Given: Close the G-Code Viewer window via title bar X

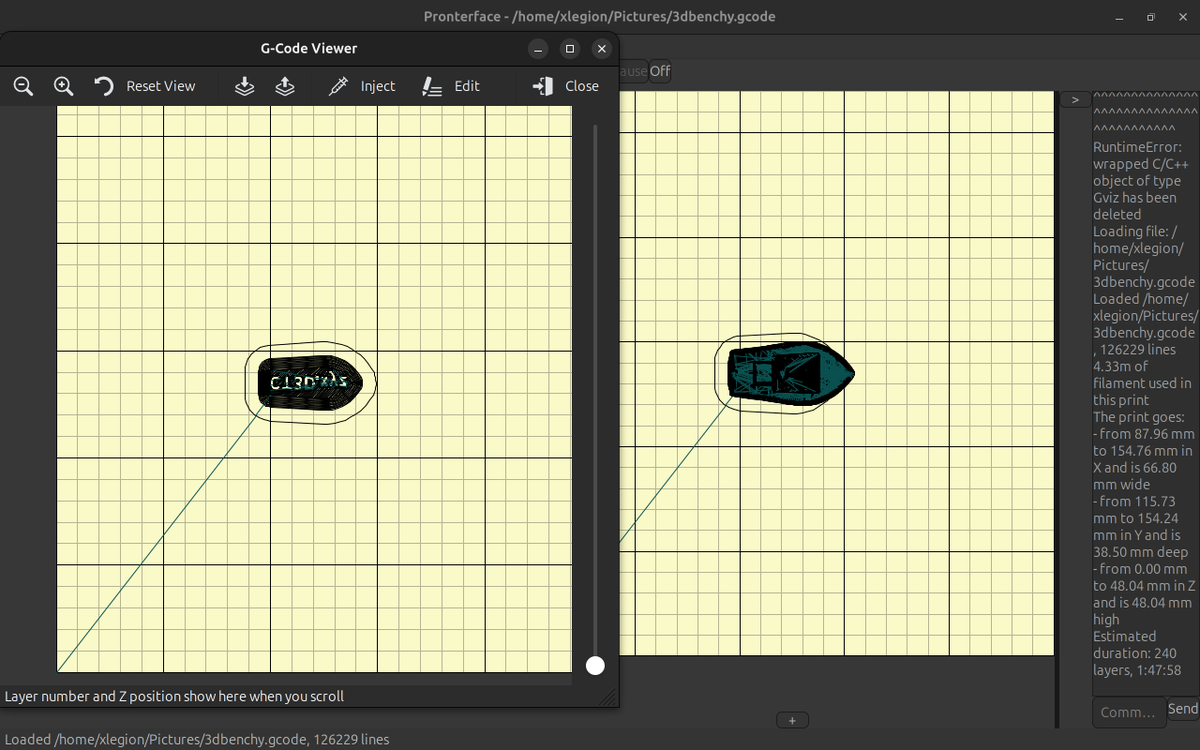Looking at the screenshot, I should pyautogui.click(x=601, y=48).
